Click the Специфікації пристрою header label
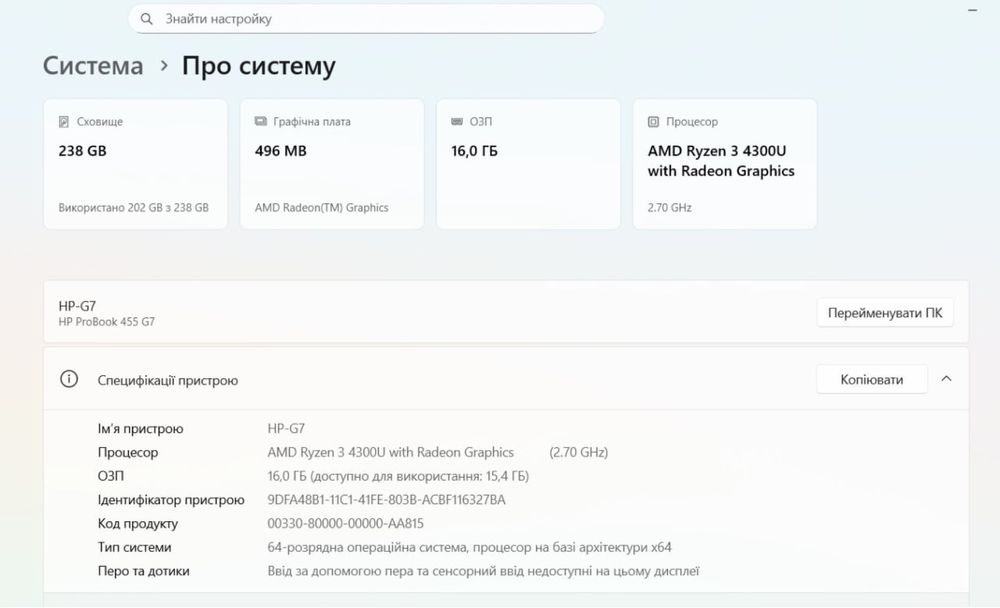 tap(168, 380)
